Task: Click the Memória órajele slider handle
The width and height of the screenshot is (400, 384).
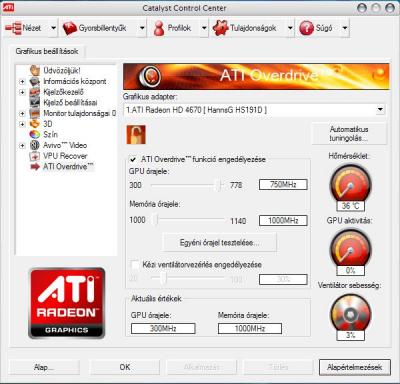Action: 156,220
